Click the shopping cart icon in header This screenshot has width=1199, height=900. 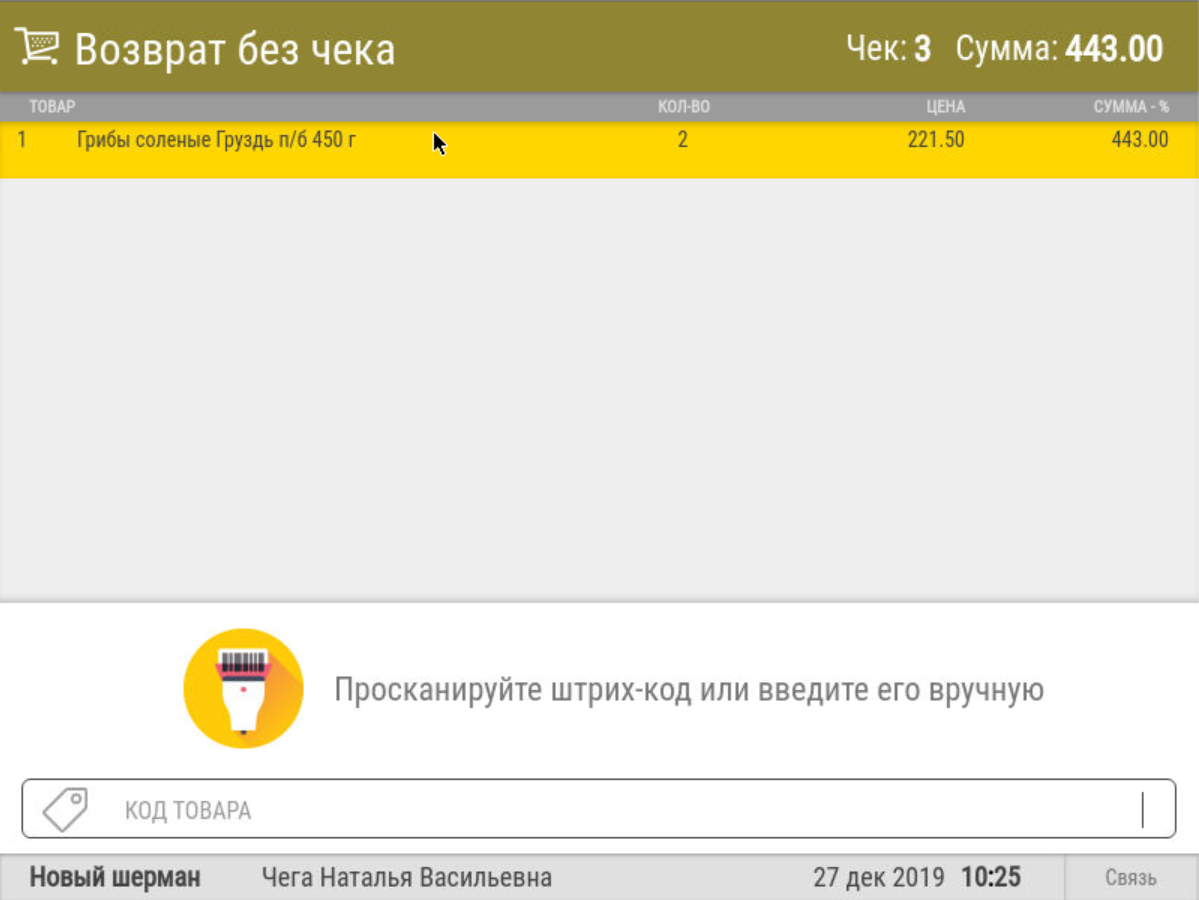click(x=37, y=46)
